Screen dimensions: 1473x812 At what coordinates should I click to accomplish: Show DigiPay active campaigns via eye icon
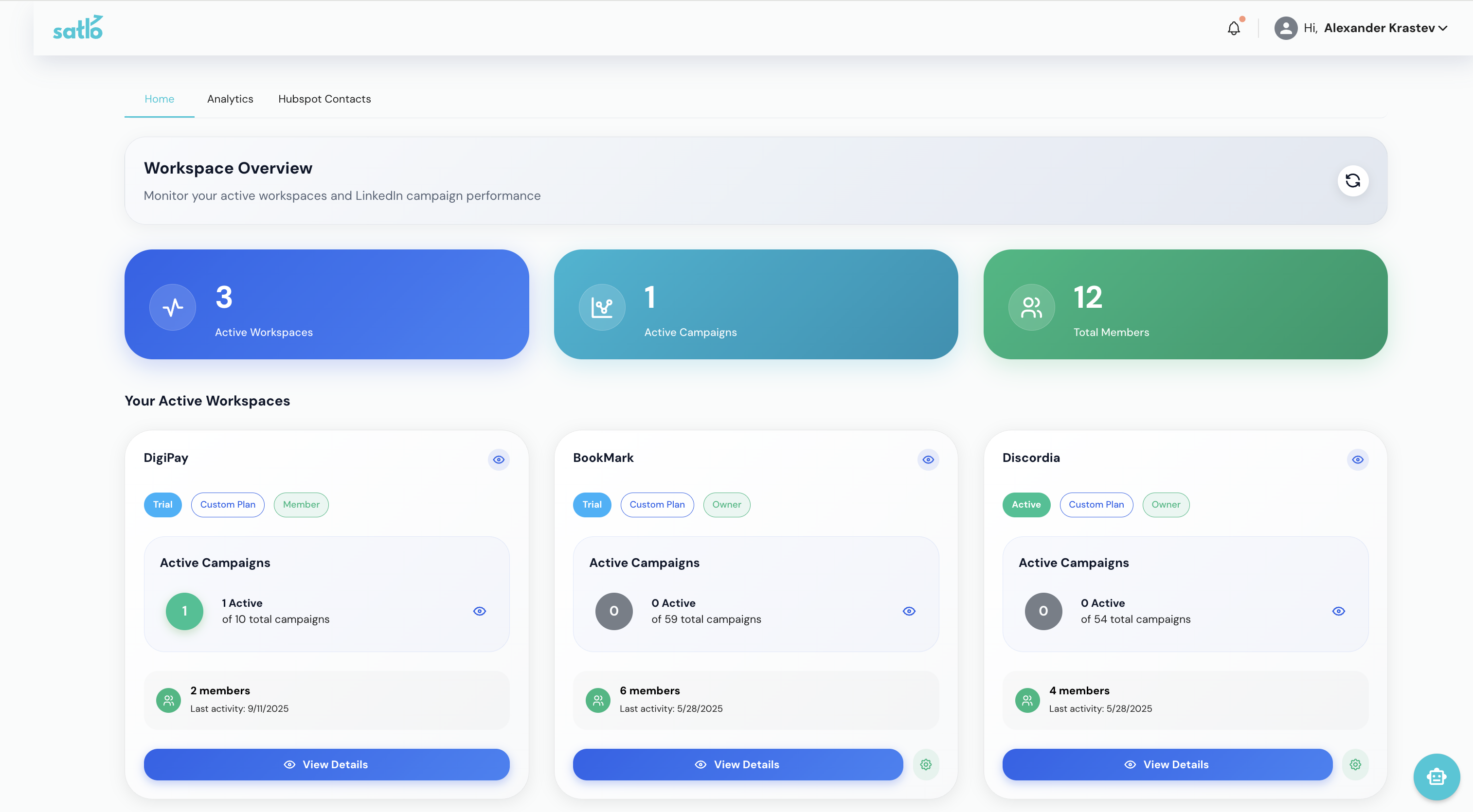(480, 611)
